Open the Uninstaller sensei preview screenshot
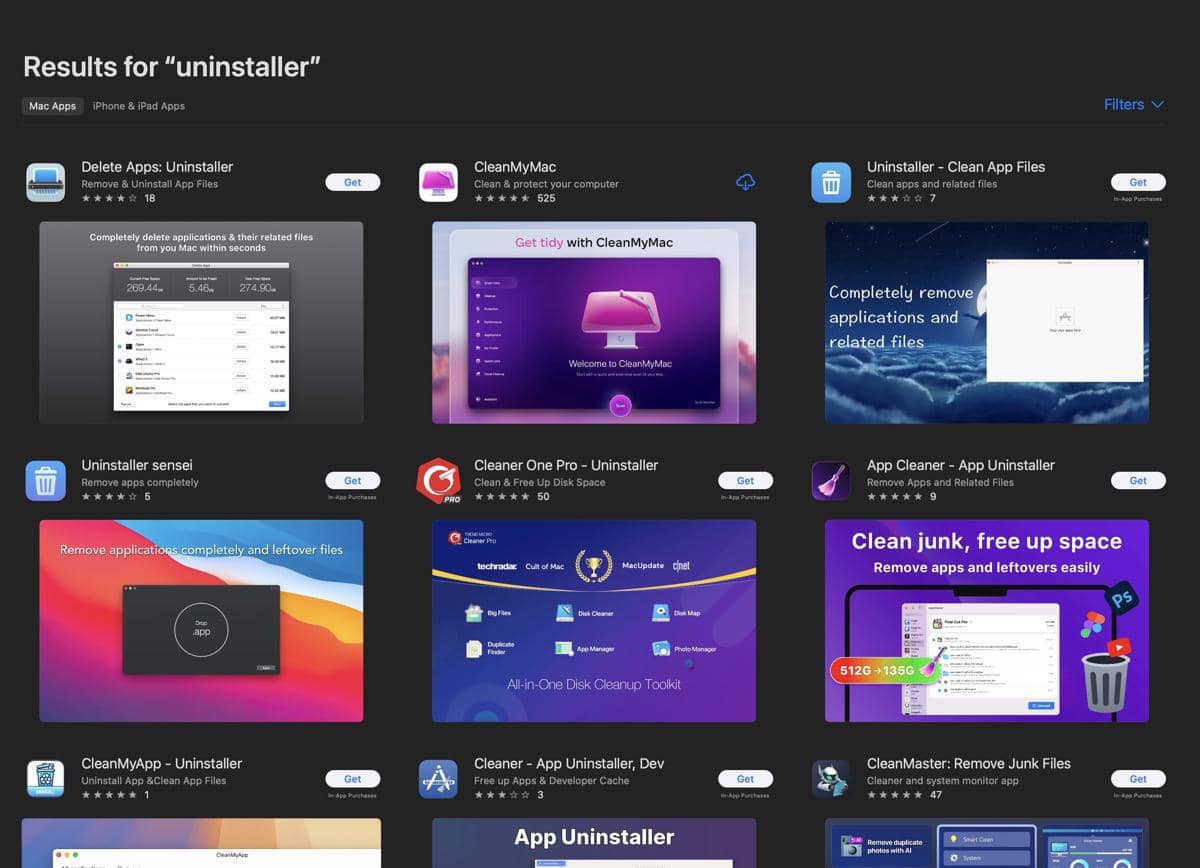 tap(200, 620)
